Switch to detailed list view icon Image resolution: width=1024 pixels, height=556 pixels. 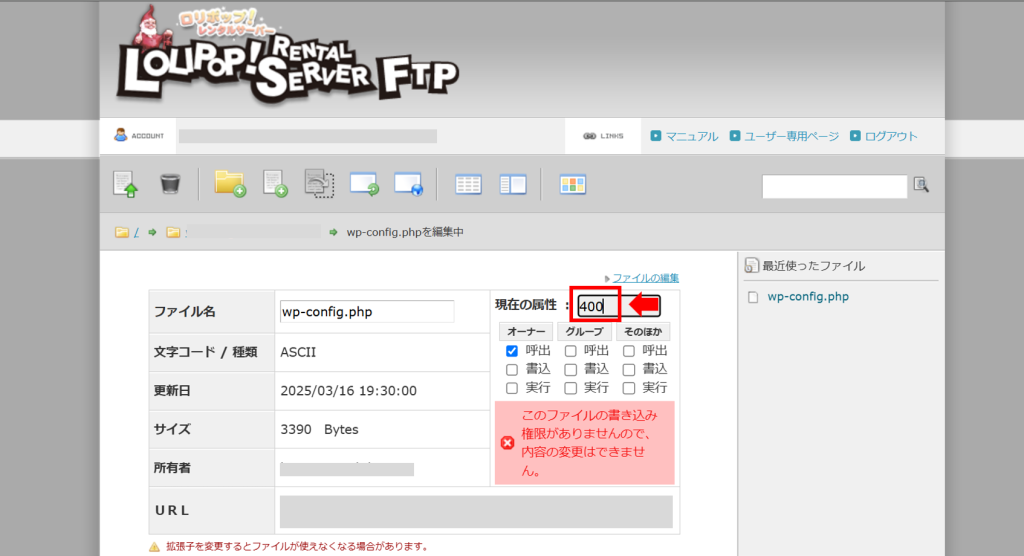point(468,184)
